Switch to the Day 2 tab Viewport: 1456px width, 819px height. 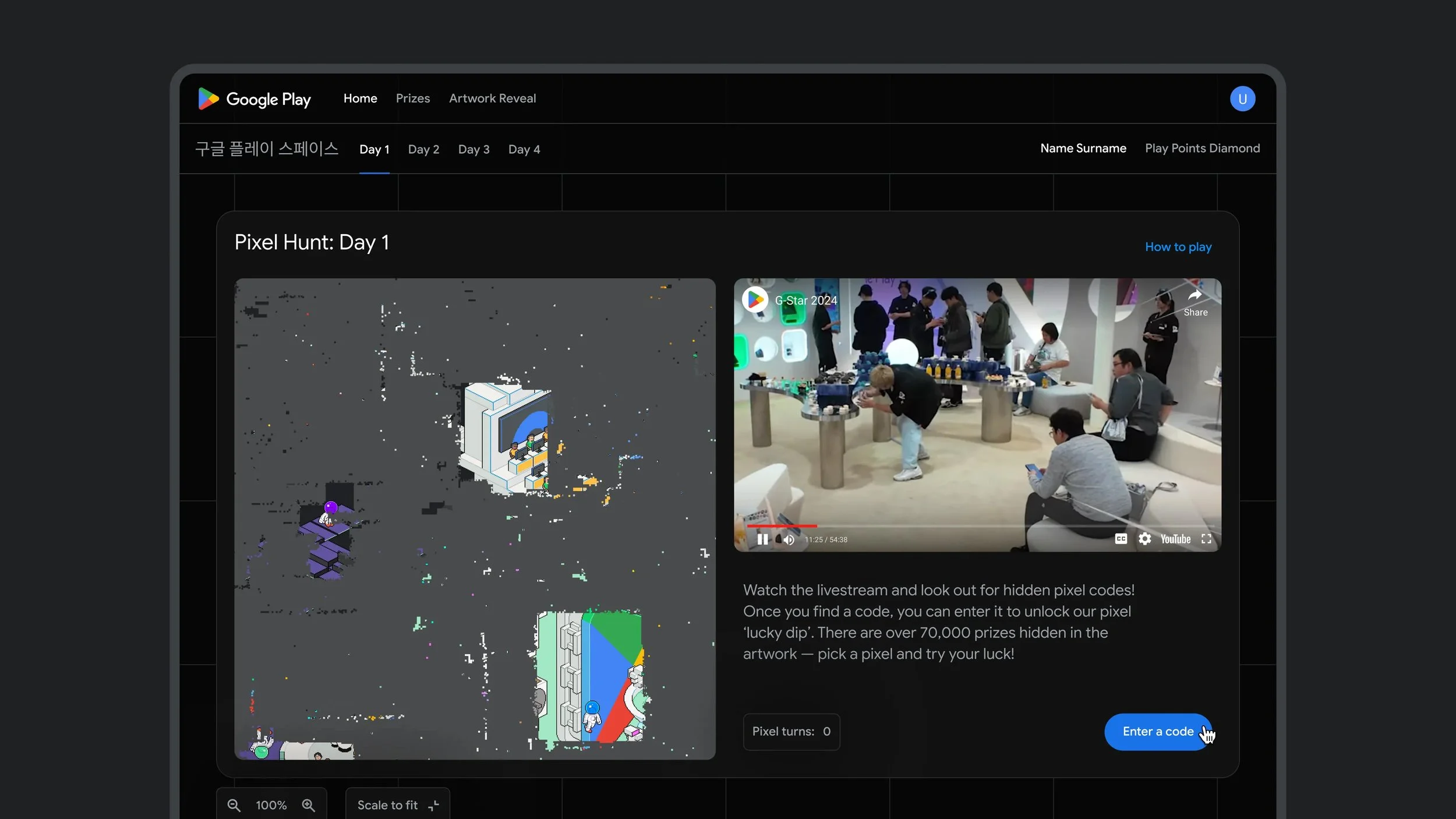pos(423,150)
